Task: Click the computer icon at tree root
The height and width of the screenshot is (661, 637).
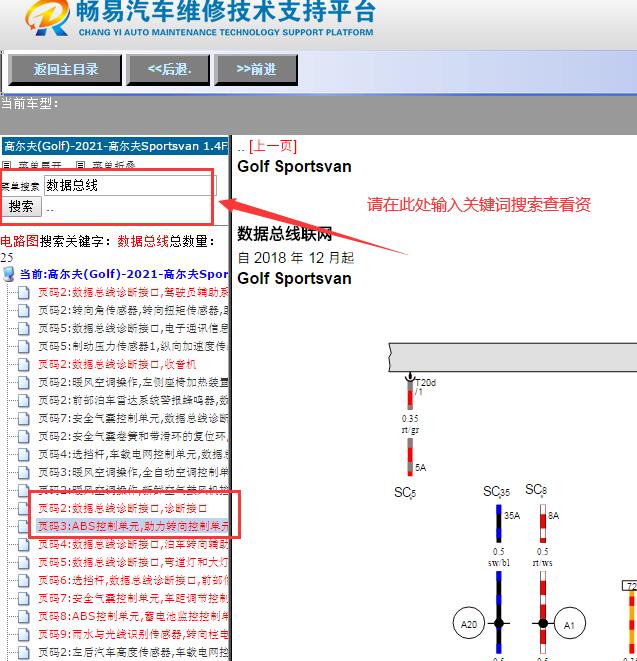Action: point(8,274)
